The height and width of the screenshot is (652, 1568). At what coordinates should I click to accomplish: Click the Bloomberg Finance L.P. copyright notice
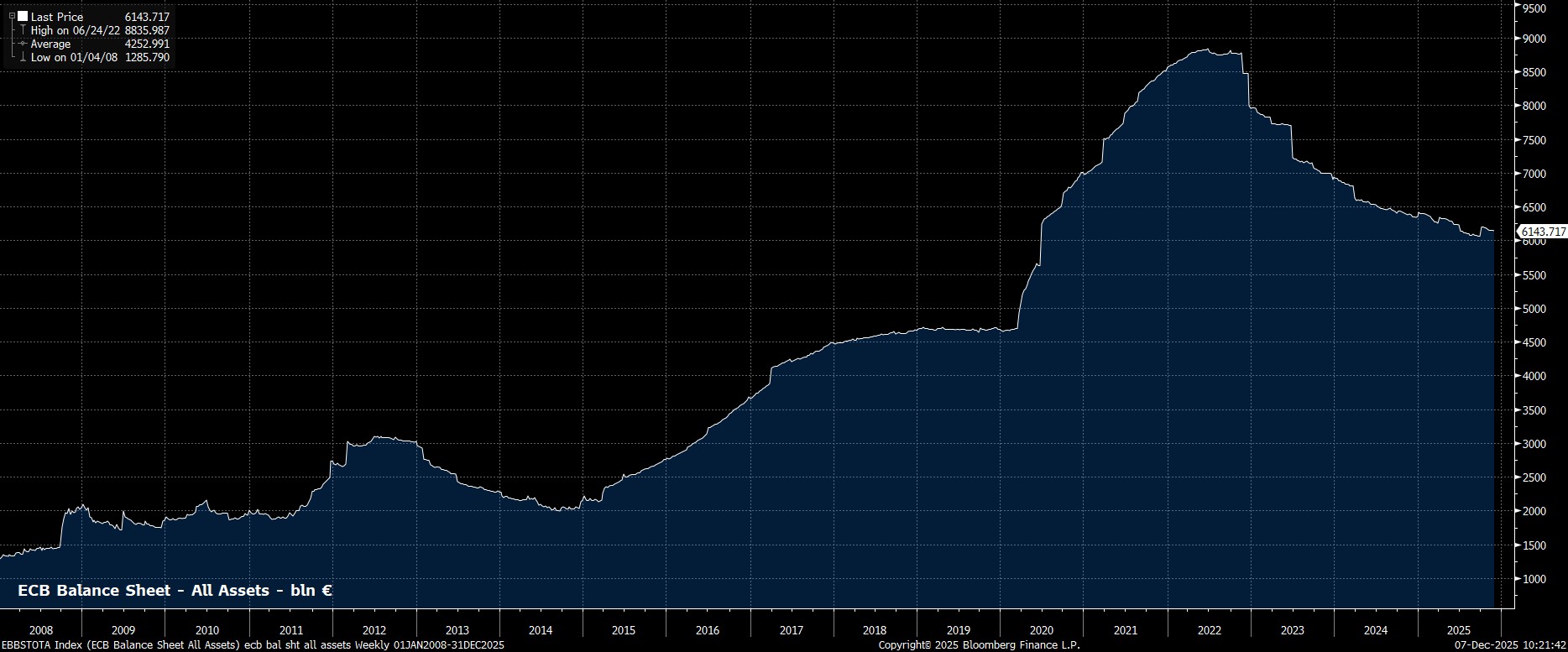point(979,644)
